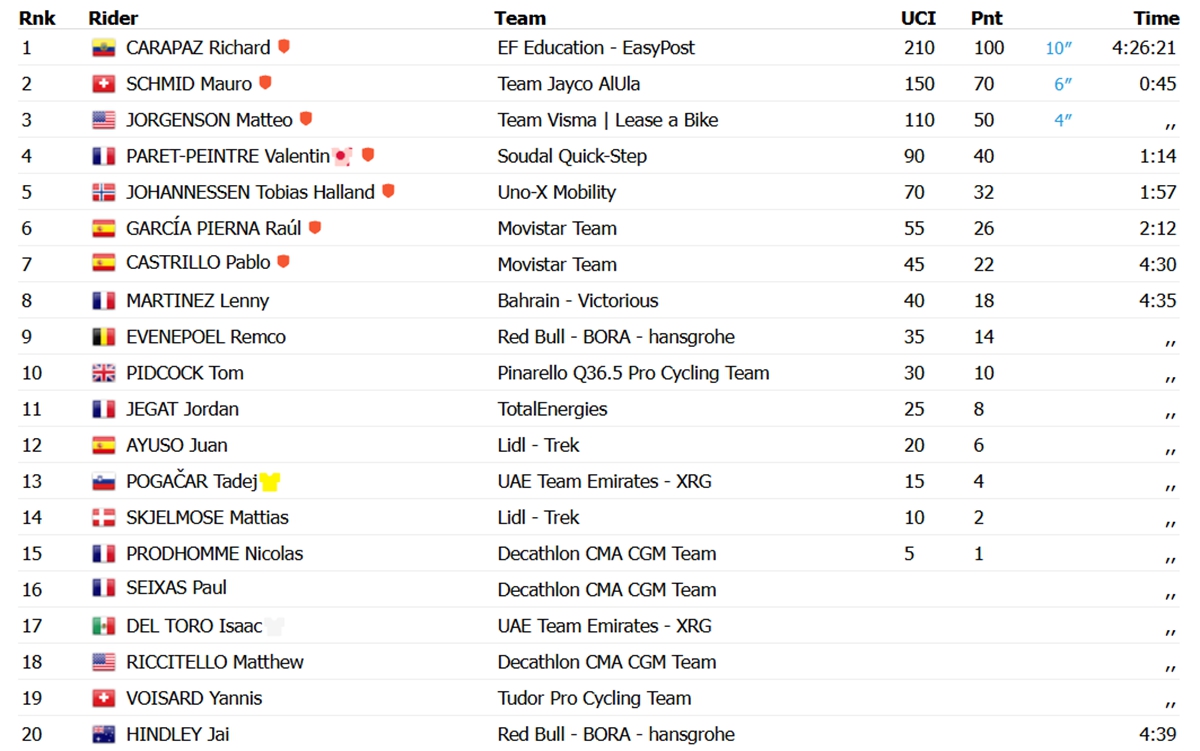Click the polka dot jersey icon by Paret-Peintre

coord(343,157)
